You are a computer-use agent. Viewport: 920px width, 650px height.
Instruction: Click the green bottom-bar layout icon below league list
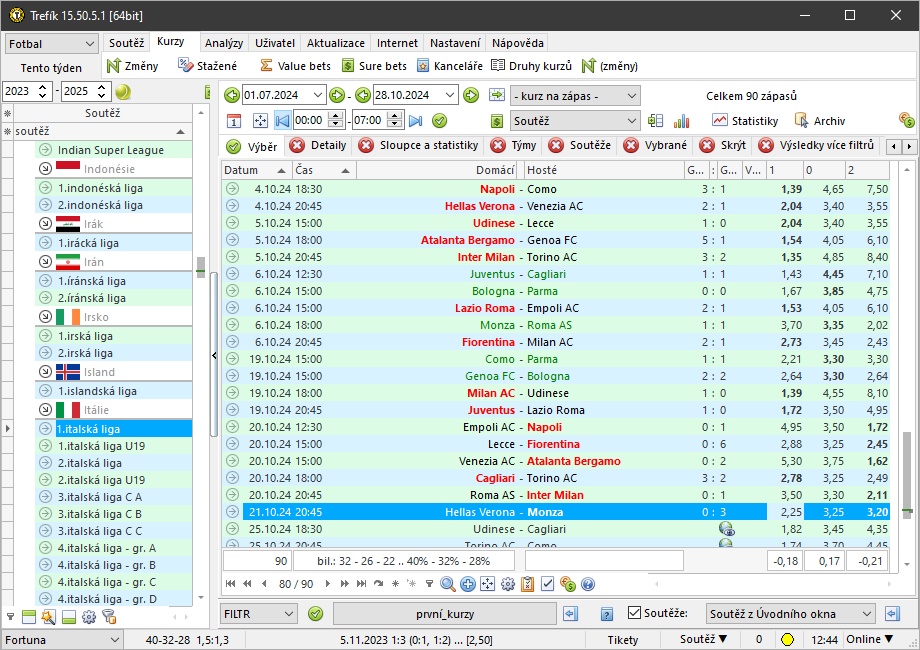click(x=69, y=617)
